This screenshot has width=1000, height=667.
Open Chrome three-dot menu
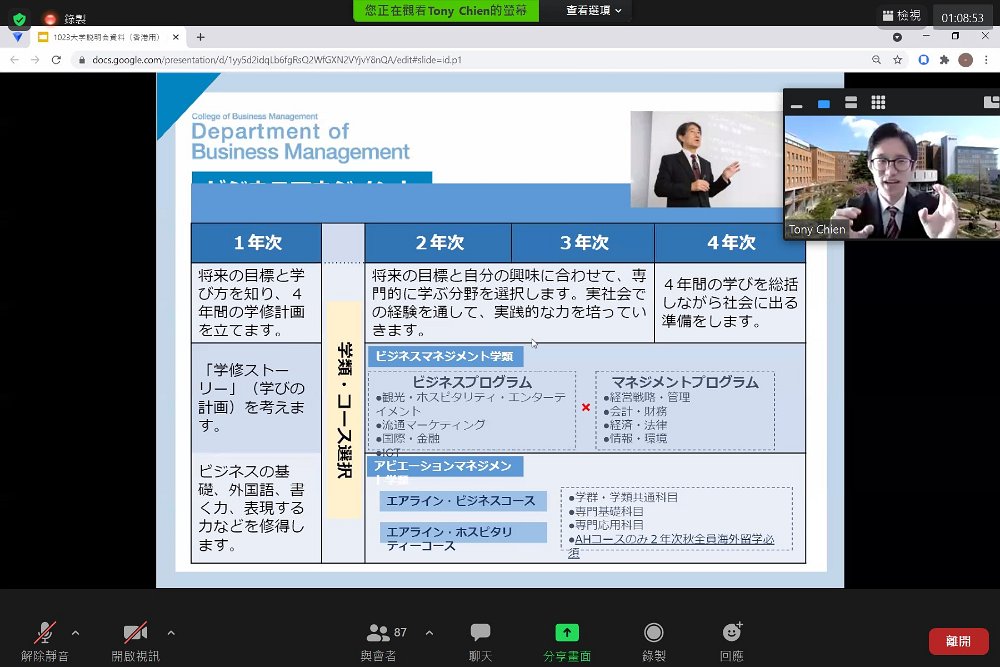(986, 60)
